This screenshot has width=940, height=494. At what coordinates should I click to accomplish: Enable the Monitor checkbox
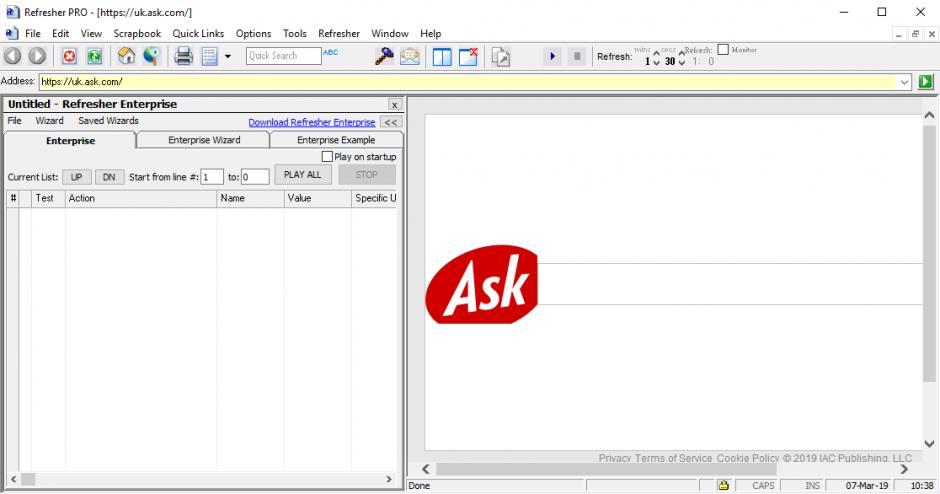point(723,50)
